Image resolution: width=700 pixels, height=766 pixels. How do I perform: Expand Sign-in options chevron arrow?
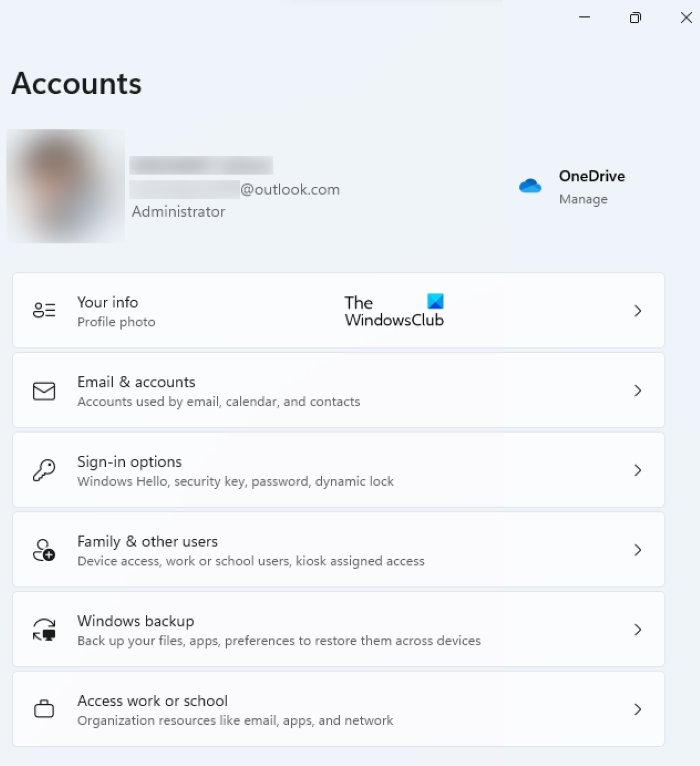click(x=638, y=470)
